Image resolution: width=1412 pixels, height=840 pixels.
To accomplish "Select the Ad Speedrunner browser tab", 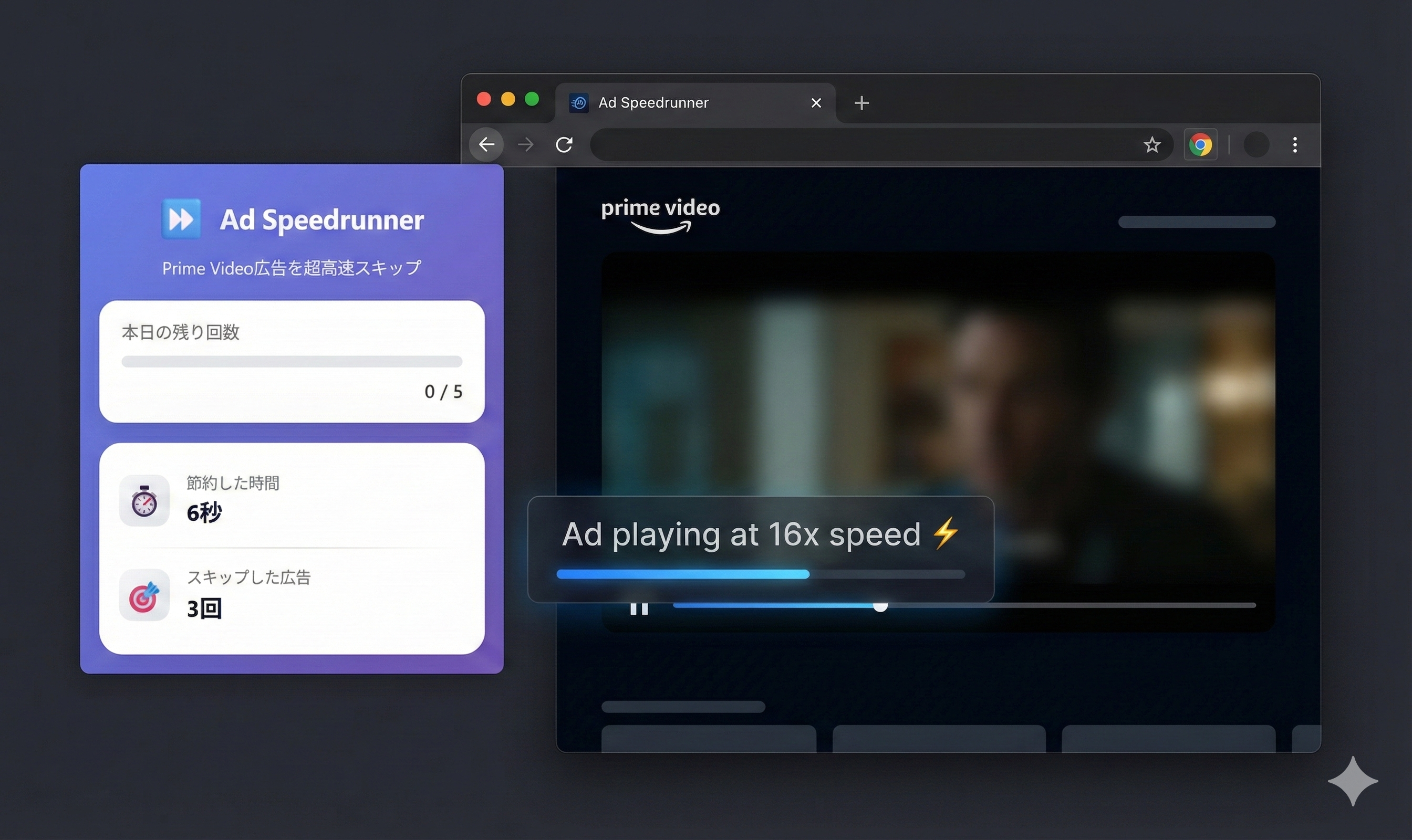I will pos(654,102).
